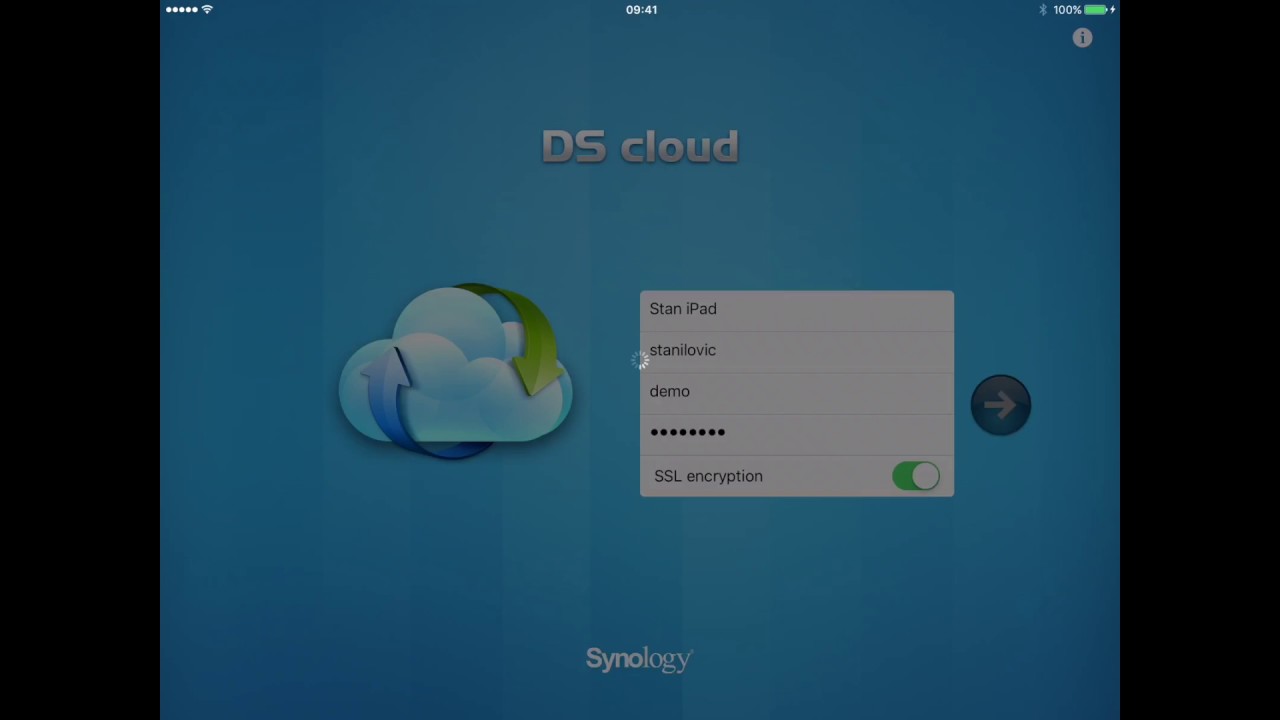Tap the info icon in top corner

(x=1082, y=38)
